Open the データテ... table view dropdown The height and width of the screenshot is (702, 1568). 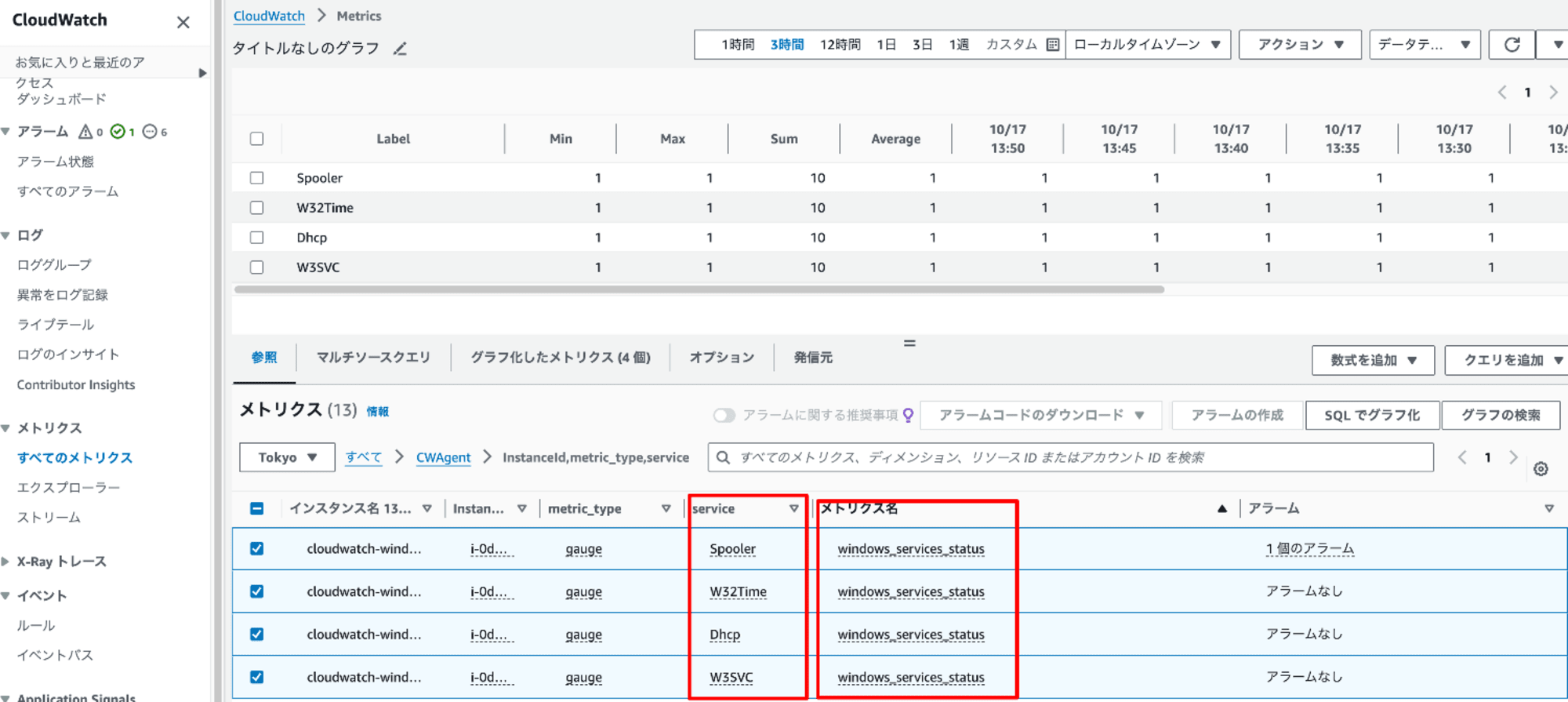pos(1425,45)
